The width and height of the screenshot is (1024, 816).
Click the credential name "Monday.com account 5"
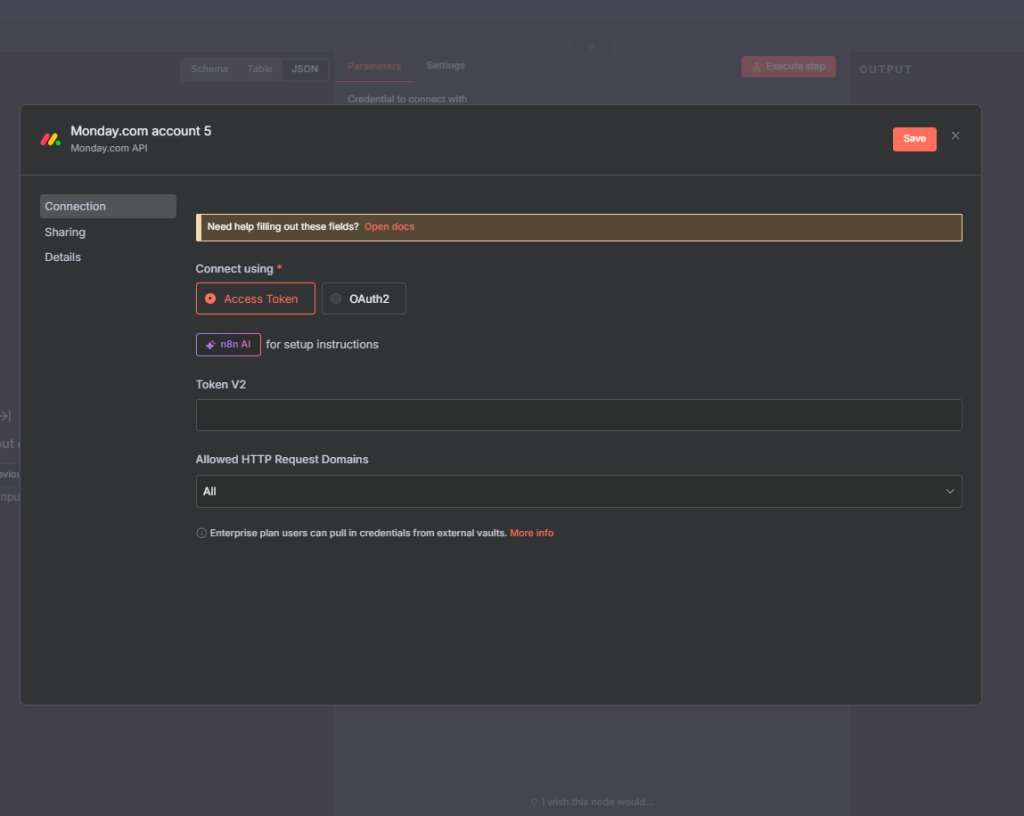pos(140,131)
